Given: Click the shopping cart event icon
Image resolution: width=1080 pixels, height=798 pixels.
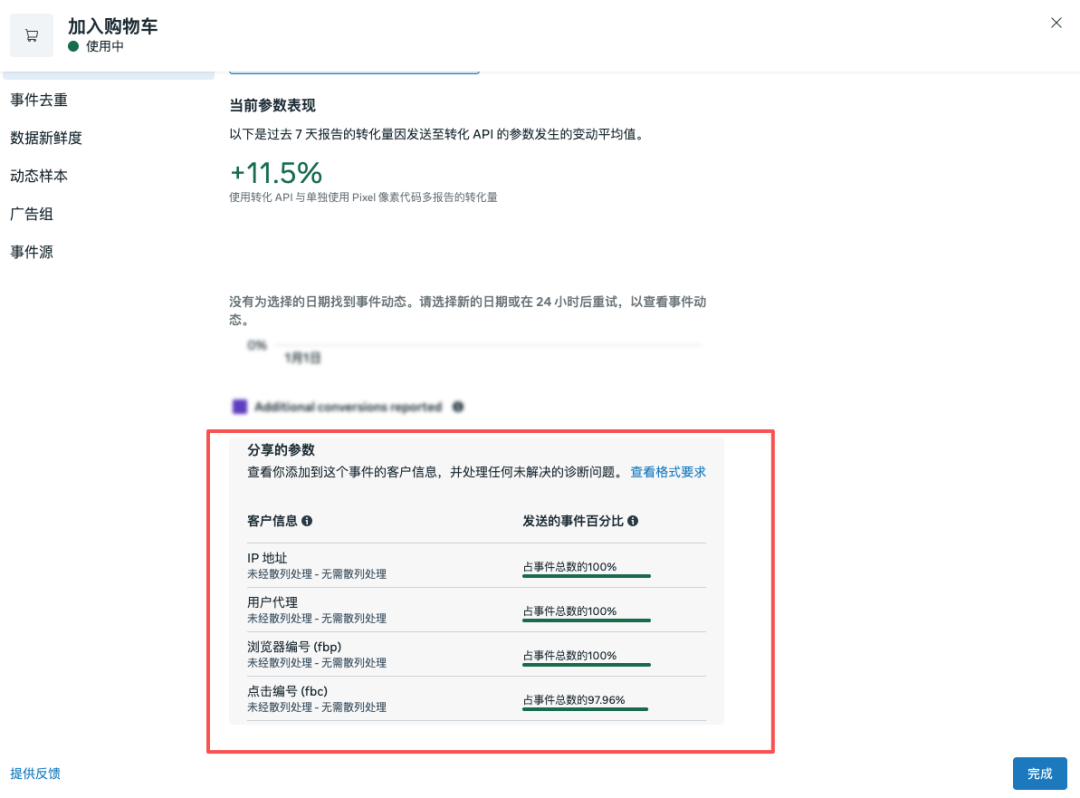Looking at the screenshot, I should coord(31,36).
